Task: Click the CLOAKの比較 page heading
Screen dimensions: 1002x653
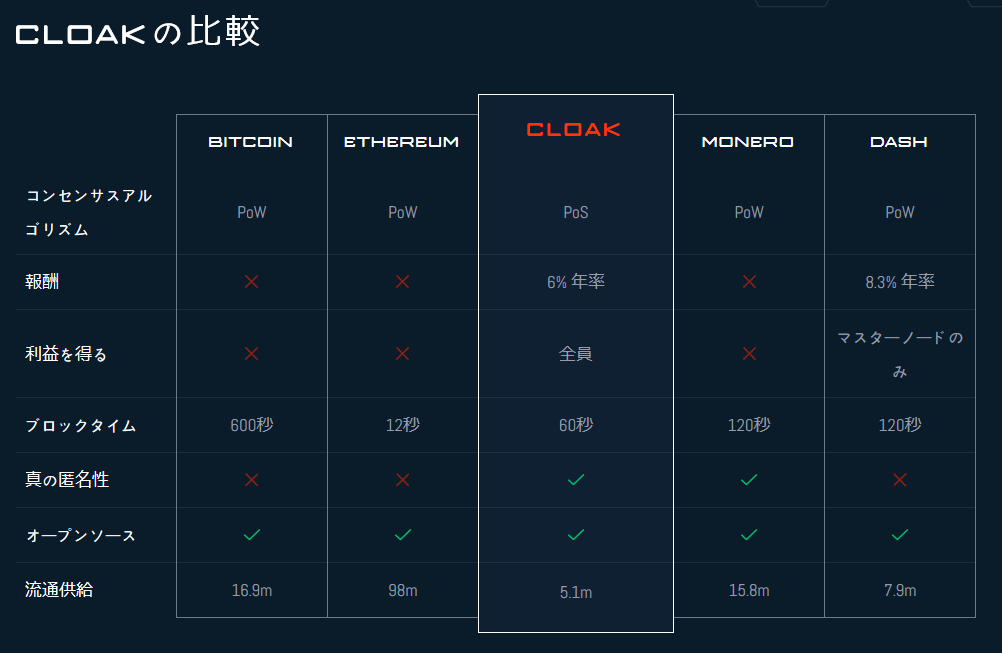Action: pos(137,32)
